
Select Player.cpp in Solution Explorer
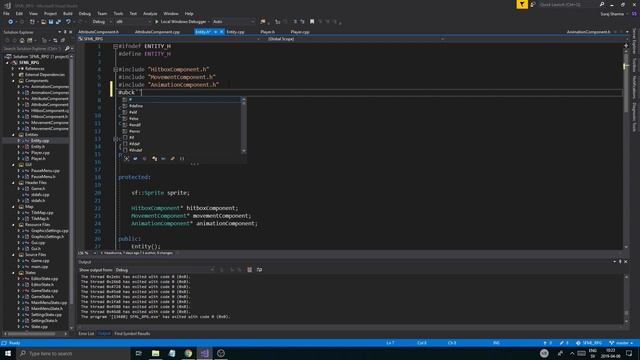point(40,153)
